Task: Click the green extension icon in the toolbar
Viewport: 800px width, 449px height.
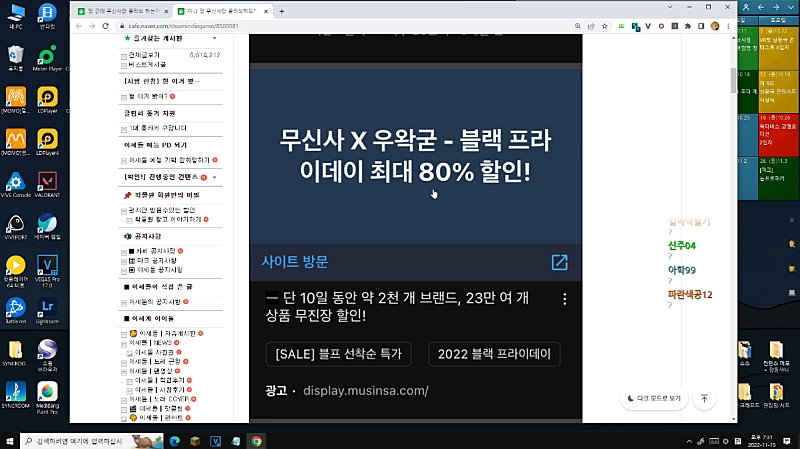Action: 621,26
